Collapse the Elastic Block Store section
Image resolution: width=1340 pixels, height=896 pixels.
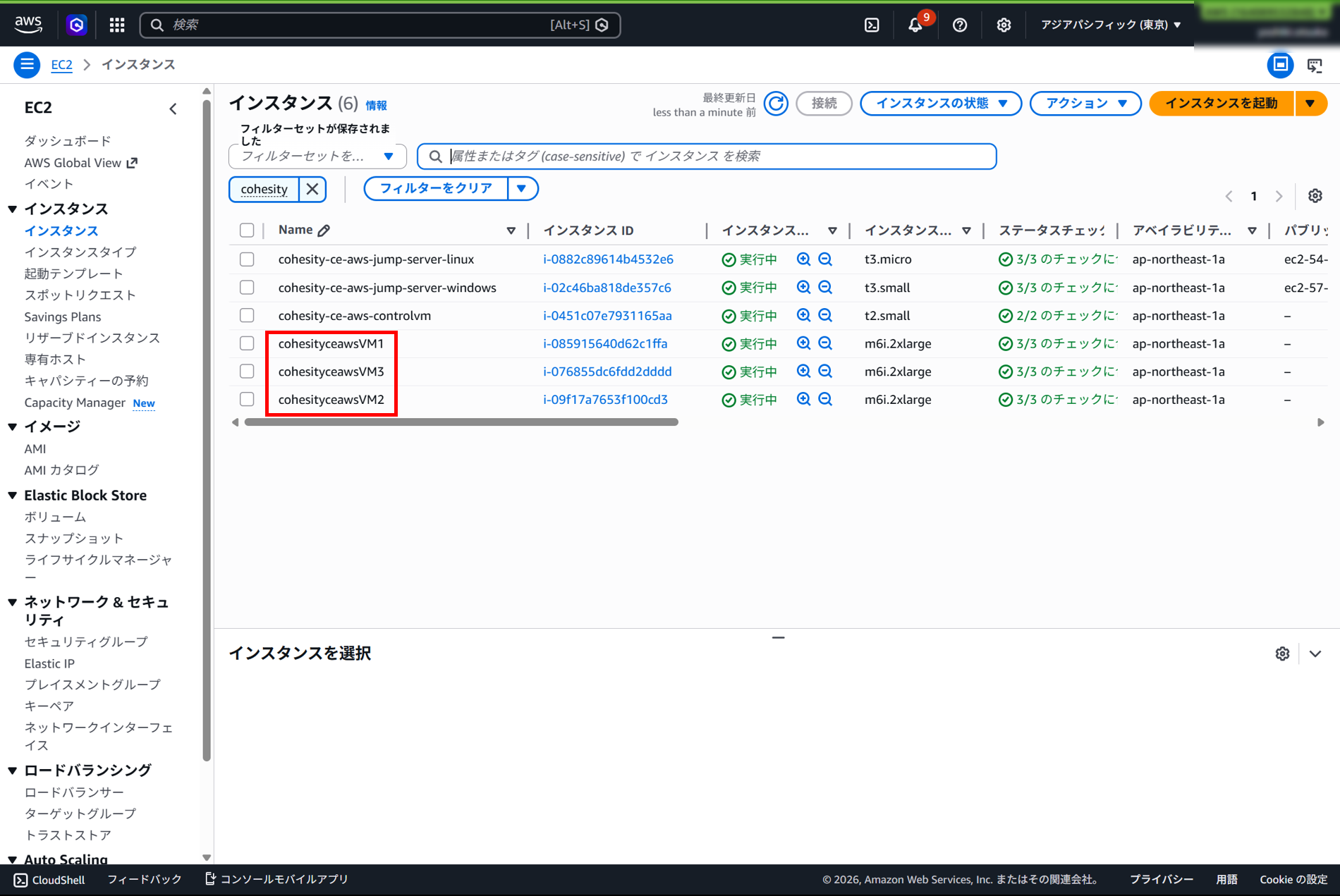[13, 496]
